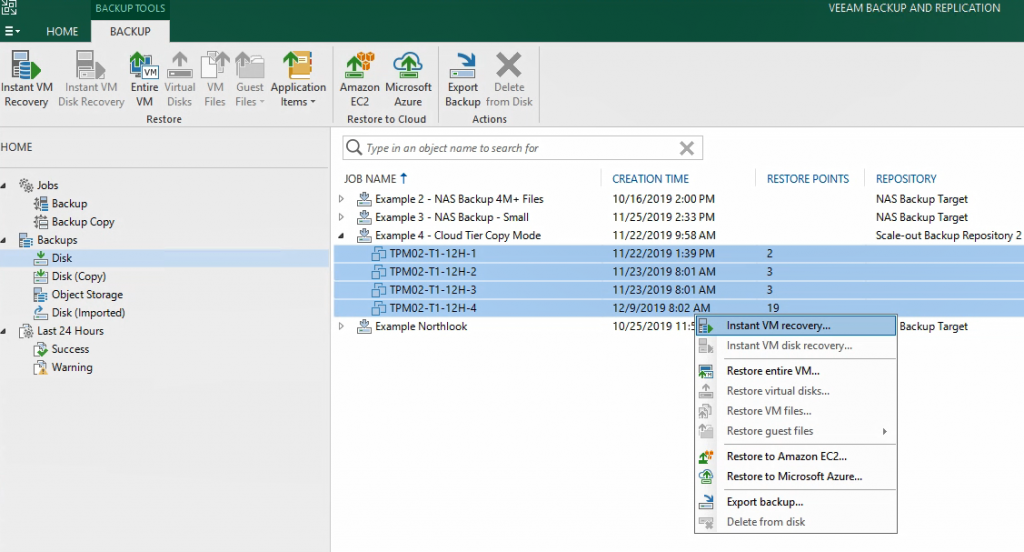Click the Scale-out Backup Repository 2 cell
Viewport: 1024px width, 552px height.
pos(948,235)
